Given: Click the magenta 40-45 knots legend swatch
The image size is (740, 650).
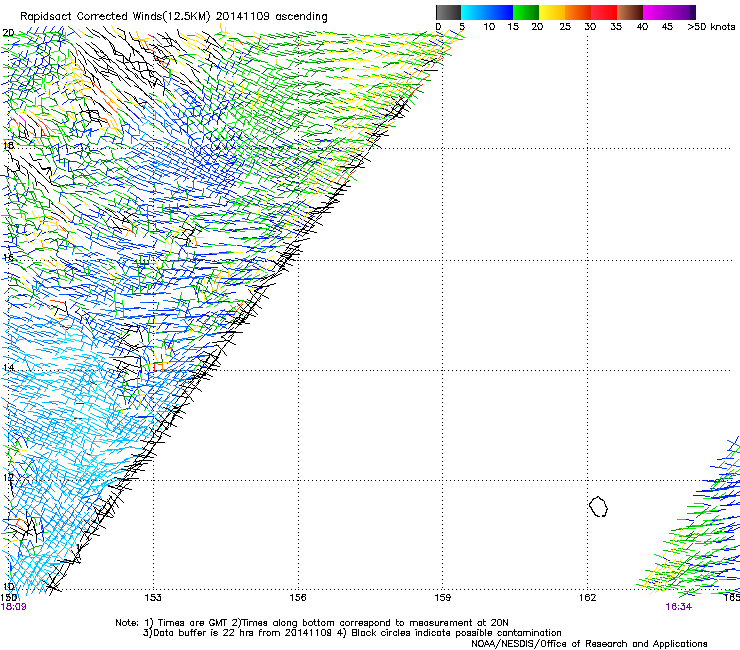Looking at the screenshot, I should 656,12.
